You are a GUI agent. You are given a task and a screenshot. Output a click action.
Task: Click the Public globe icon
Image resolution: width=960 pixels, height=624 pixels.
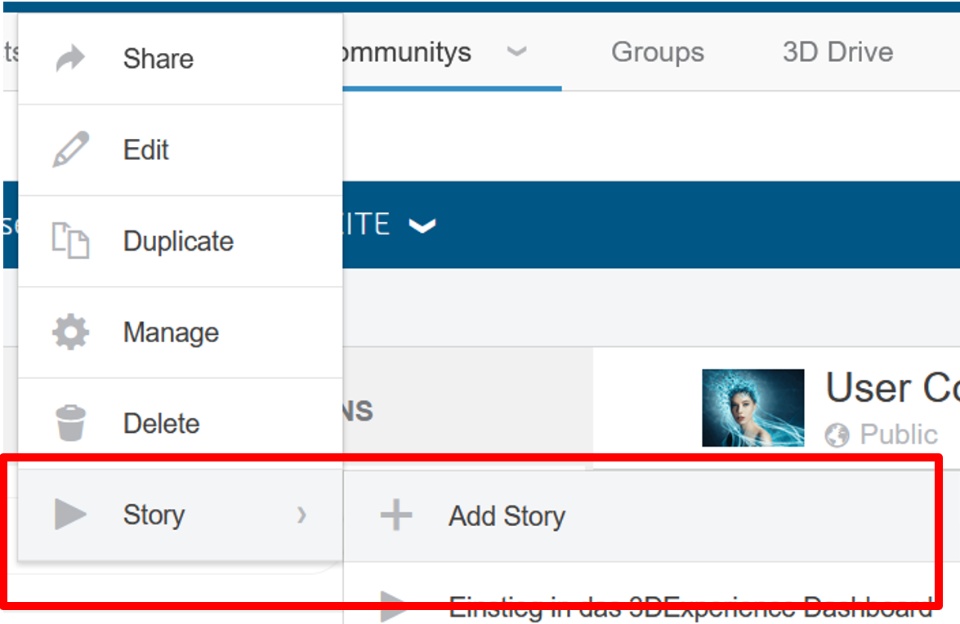[x=837, y=435]
